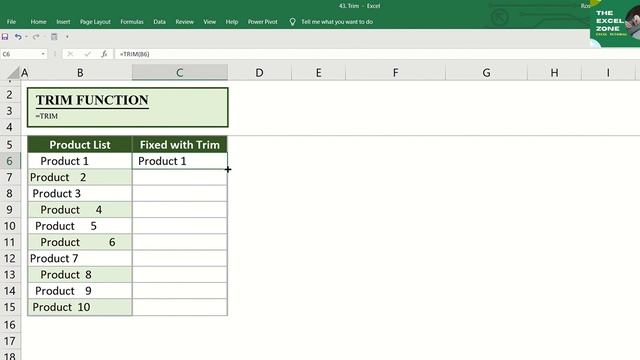Click the Enter checkmark icon in formula bar
640x360 pixels.
tap(87, 54)
